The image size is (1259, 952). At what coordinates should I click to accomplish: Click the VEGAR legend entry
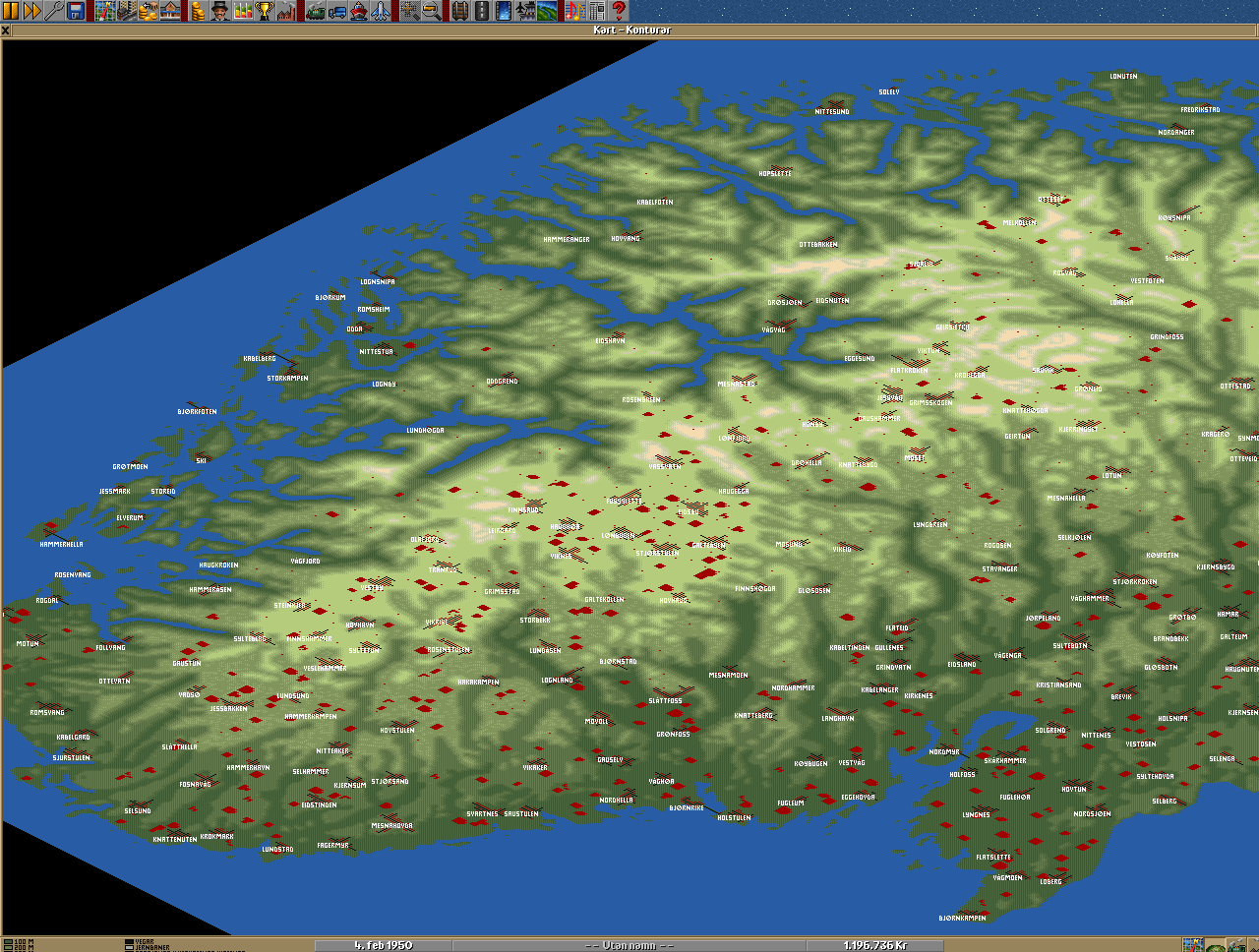(140, 942)
